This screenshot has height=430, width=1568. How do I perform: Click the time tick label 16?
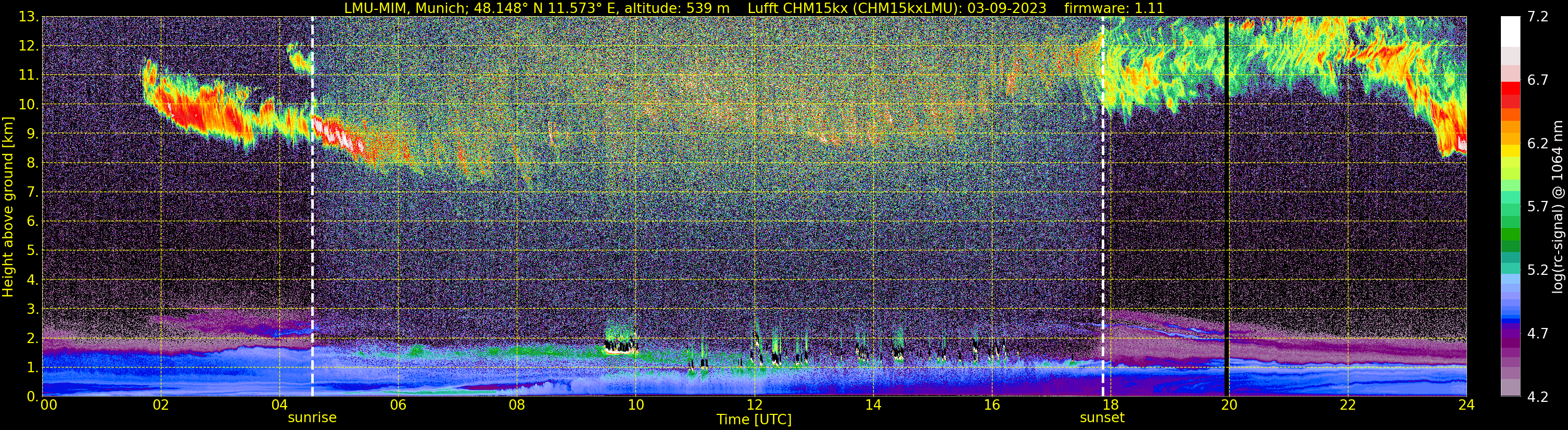pos(991,406)
